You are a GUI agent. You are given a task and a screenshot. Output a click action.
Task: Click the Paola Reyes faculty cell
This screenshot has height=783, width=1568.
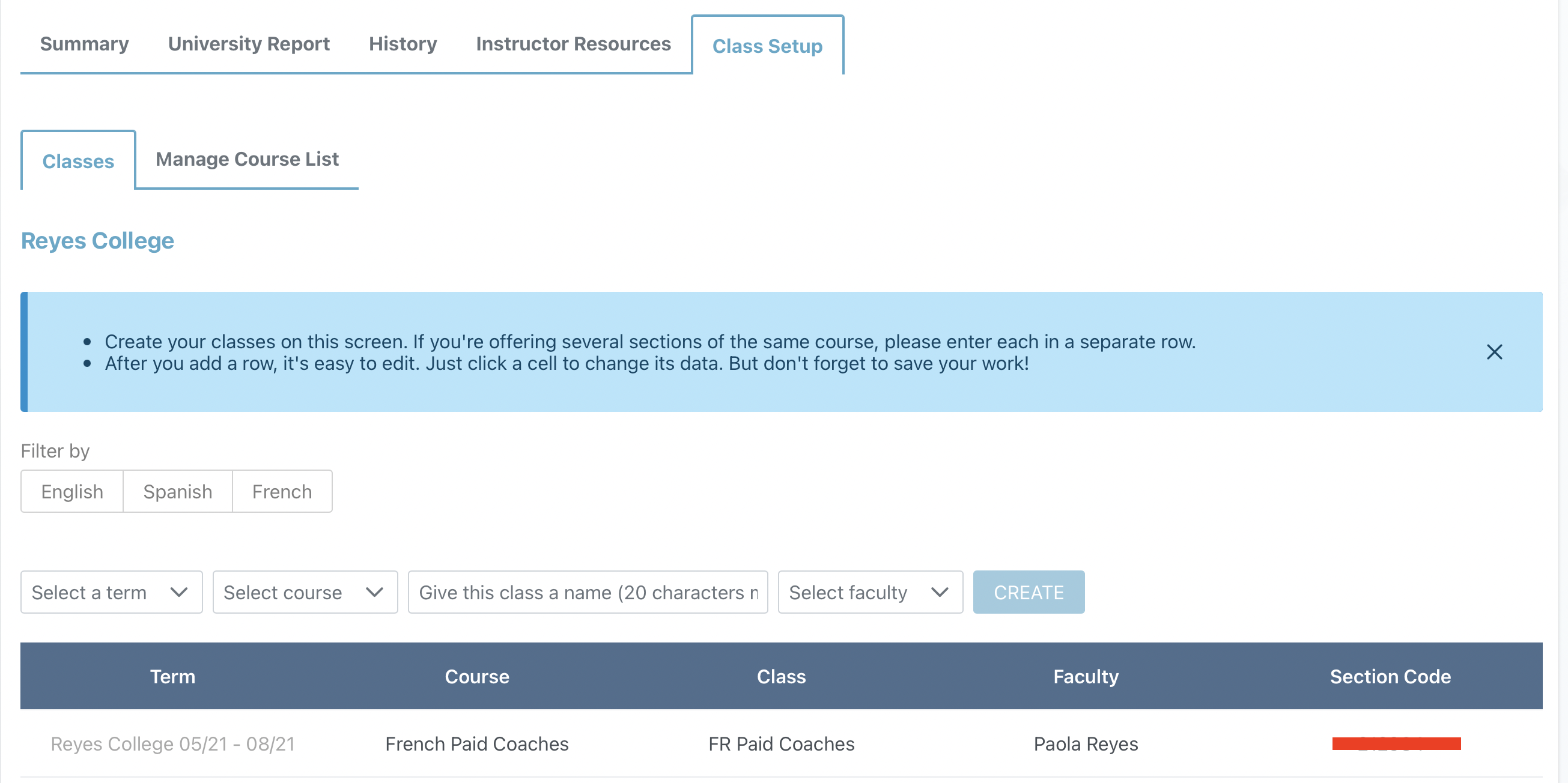(x=1086, y=743)
